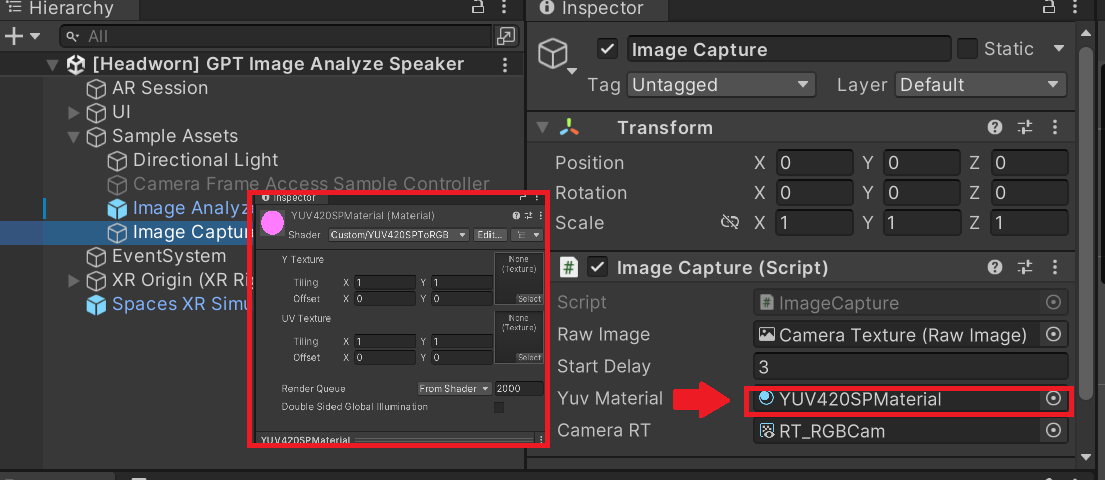
Task: Click the pink YUV420SPMaterial preview swatch
Action: (x=272, y=223)
